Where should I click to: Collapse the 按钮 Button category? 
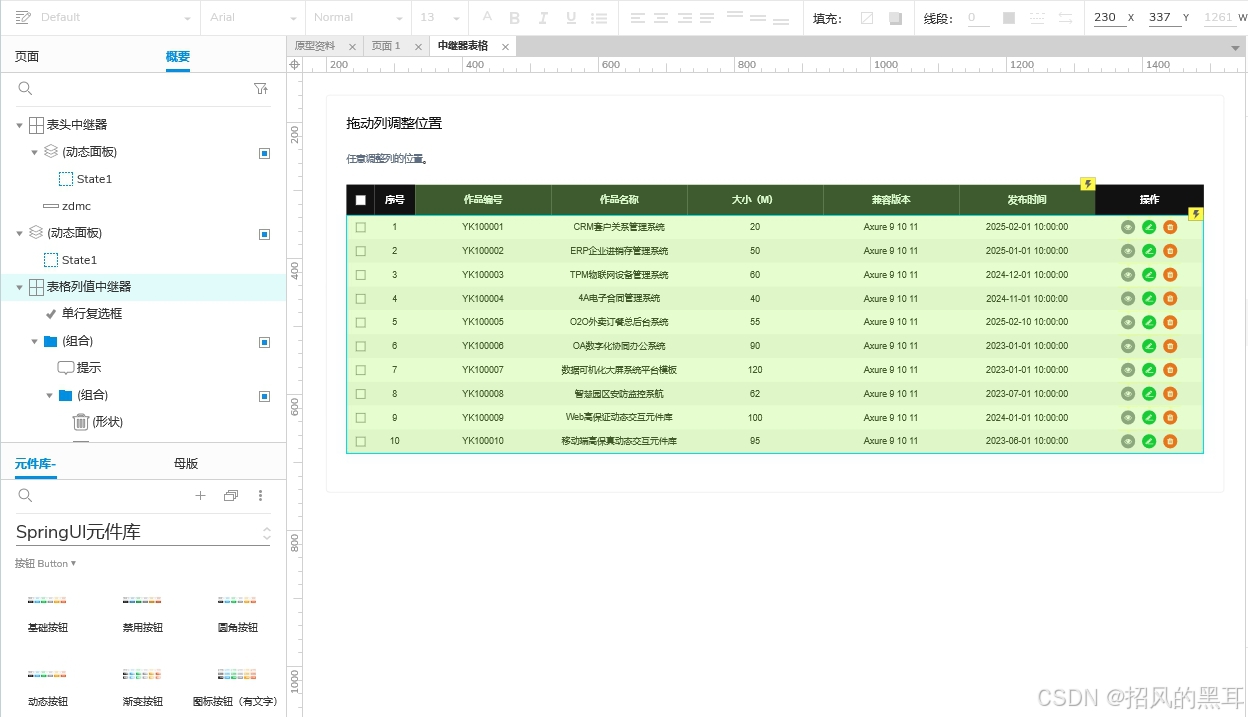46,564
